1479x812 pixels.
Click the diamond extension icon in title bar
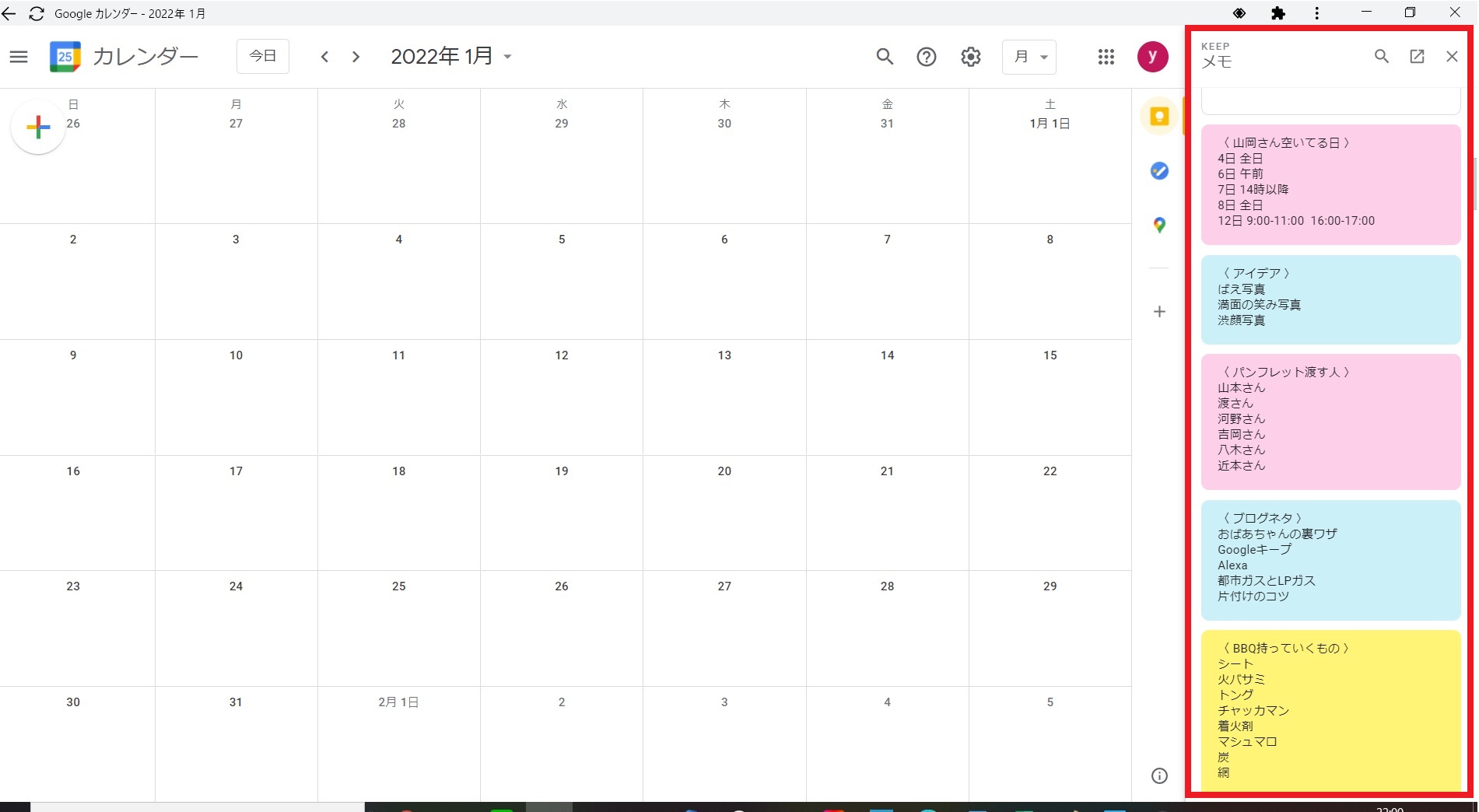pos(1239,13)
